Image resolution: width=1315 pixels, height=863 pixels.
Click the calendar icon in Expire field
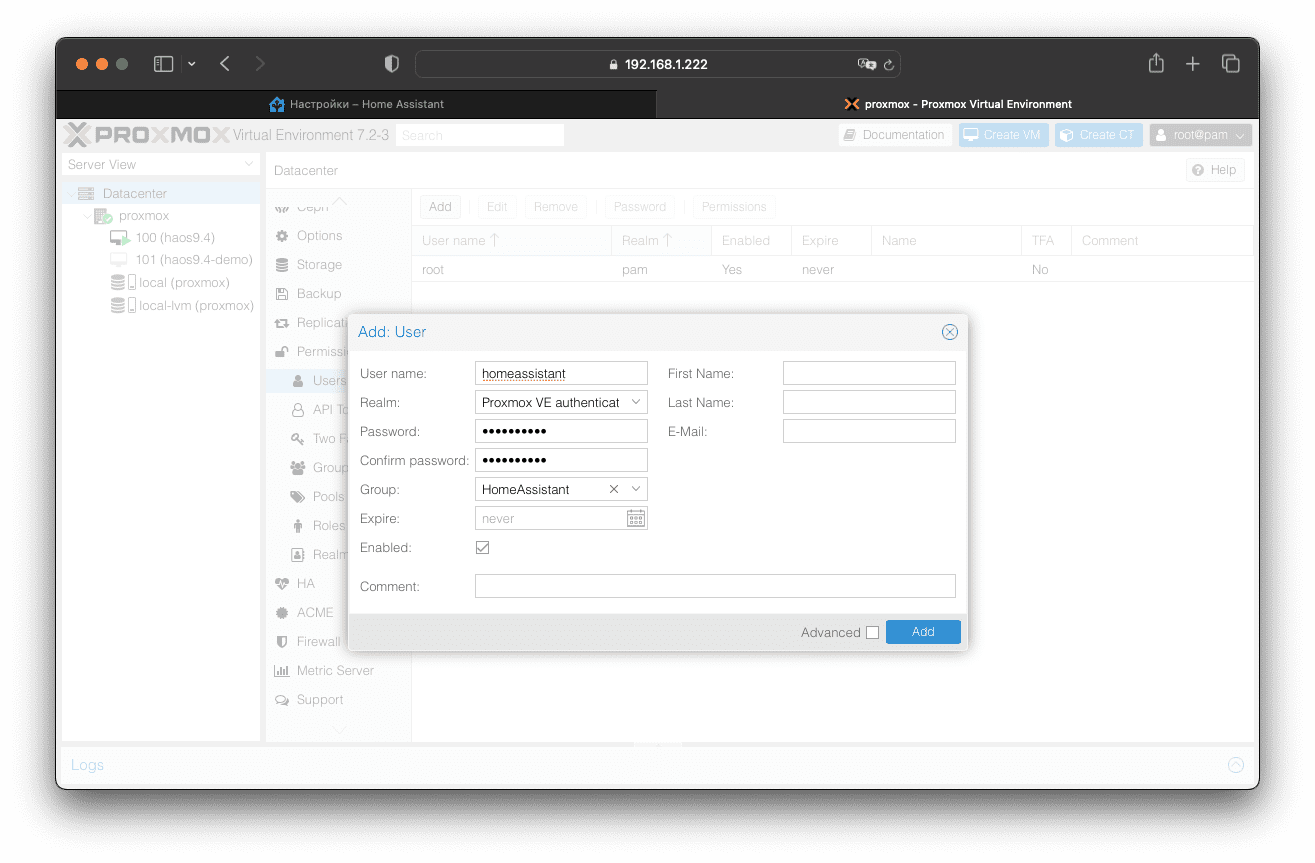(636, 518)
